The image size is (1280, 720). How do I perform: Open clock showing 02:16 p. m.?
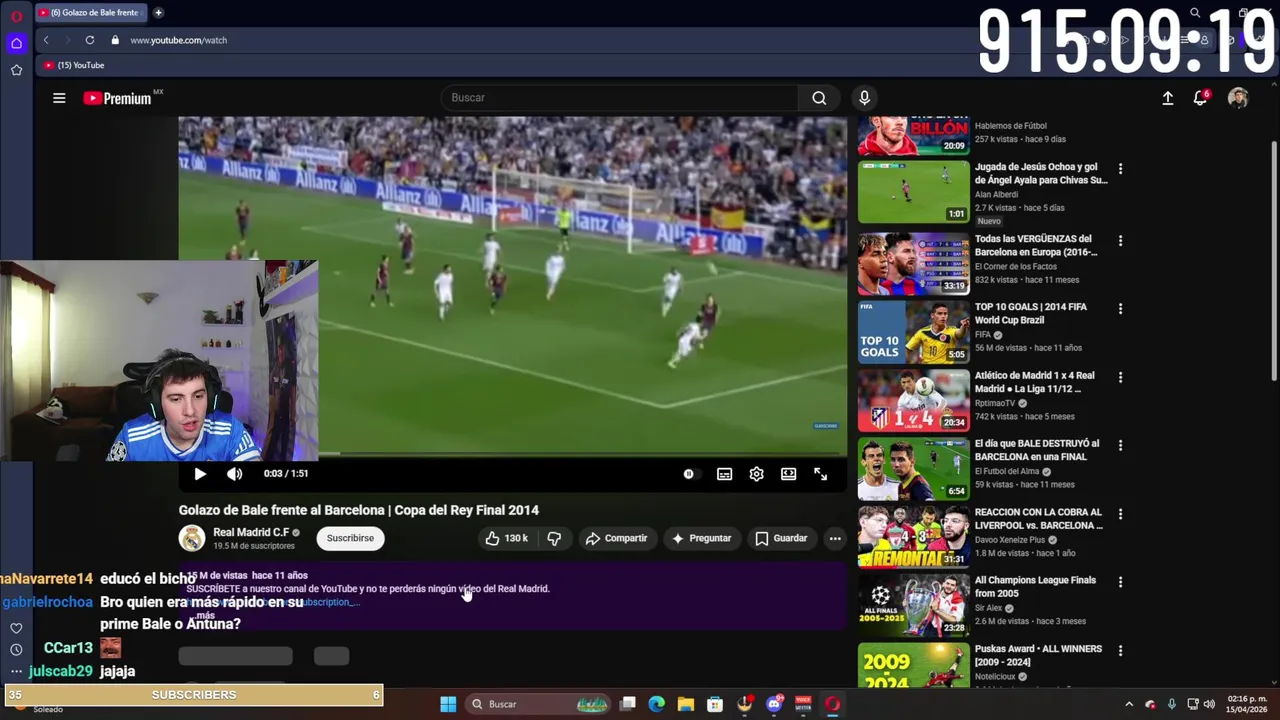coord(1247,704)
